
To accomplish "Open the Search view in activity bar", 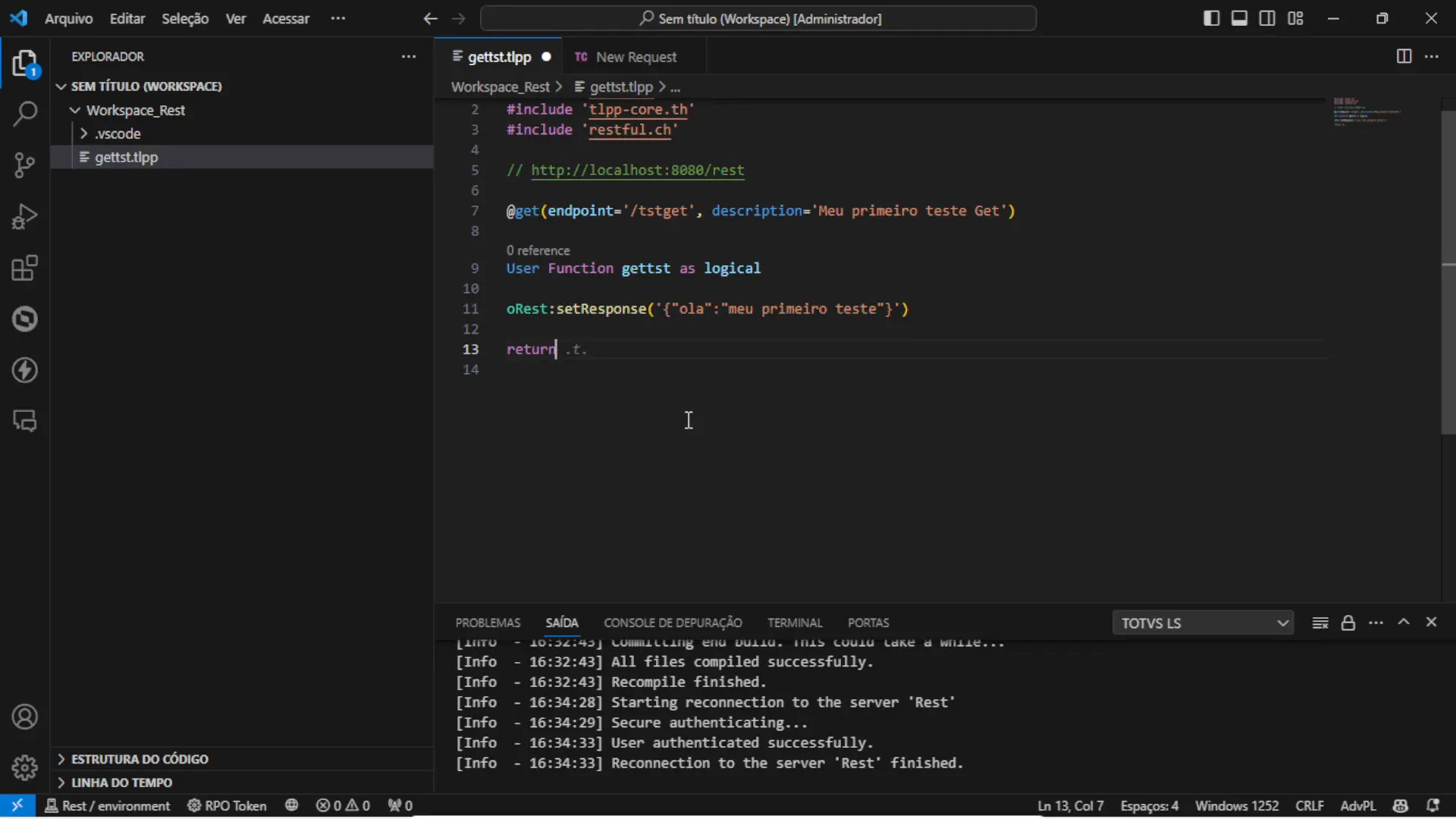I will tap(25, 115).
